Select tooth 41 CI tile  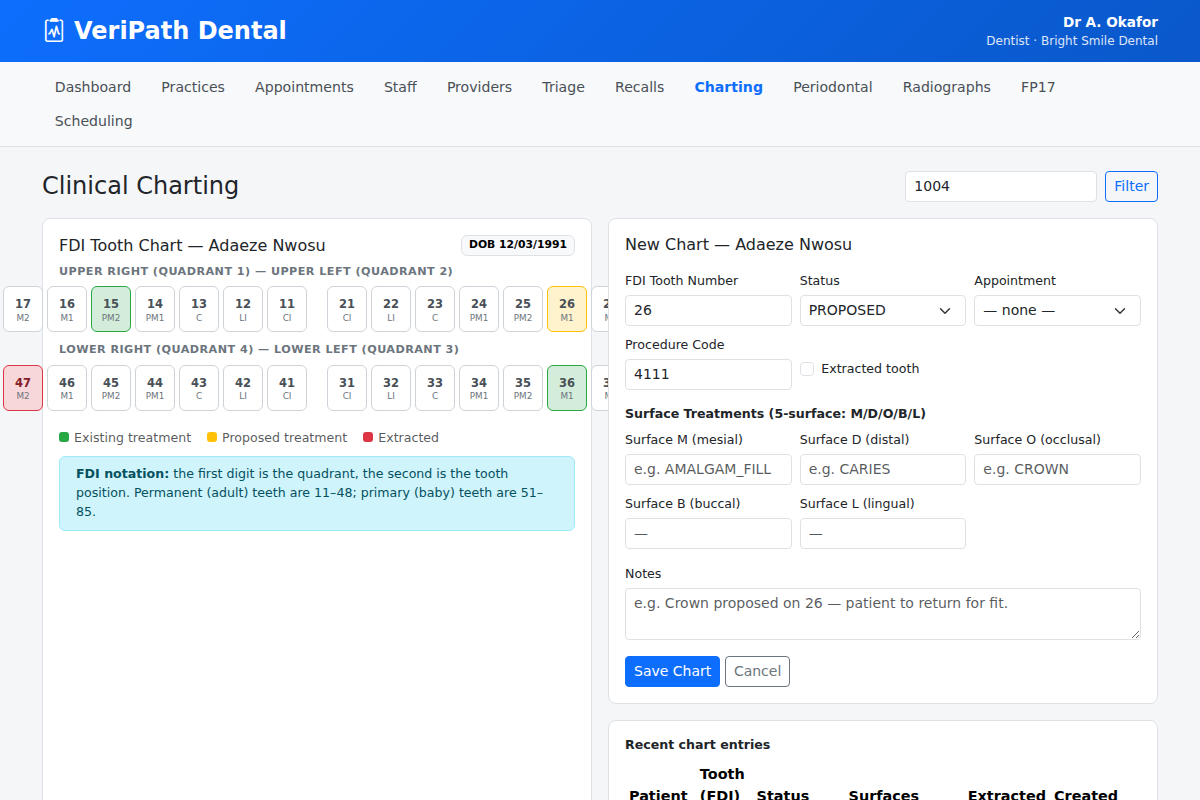point(287,388)
